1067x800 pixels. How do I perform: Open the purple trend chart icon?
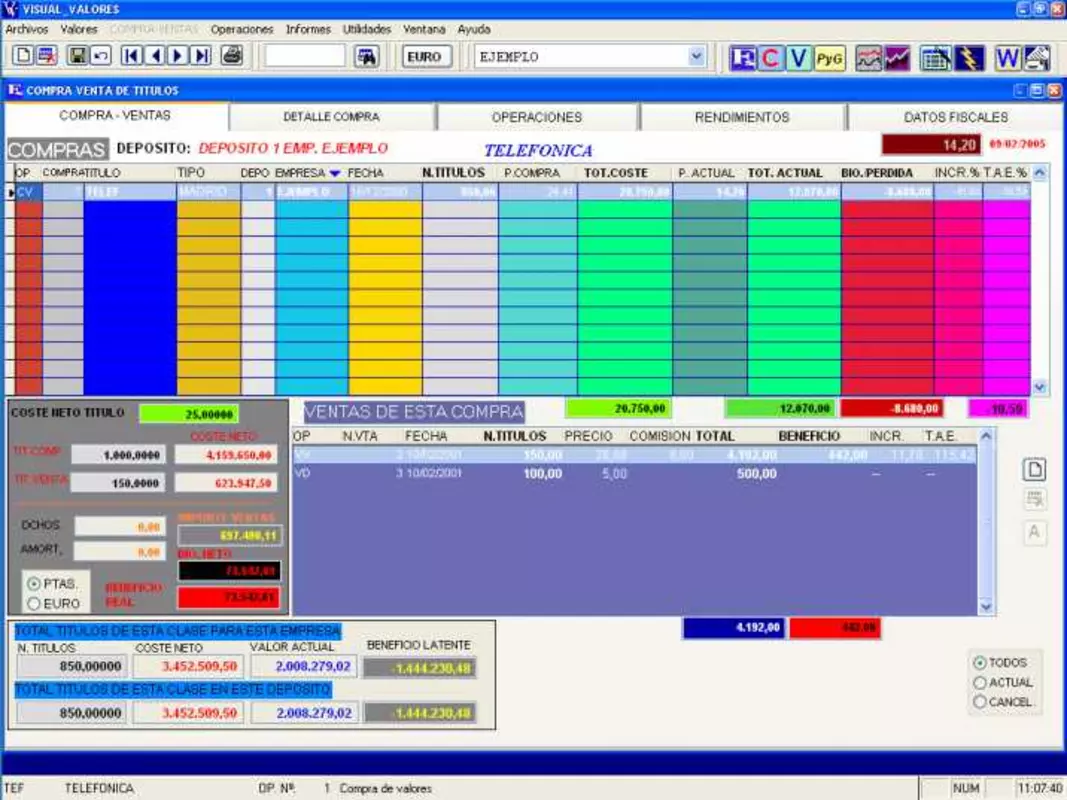click(897, 59)
